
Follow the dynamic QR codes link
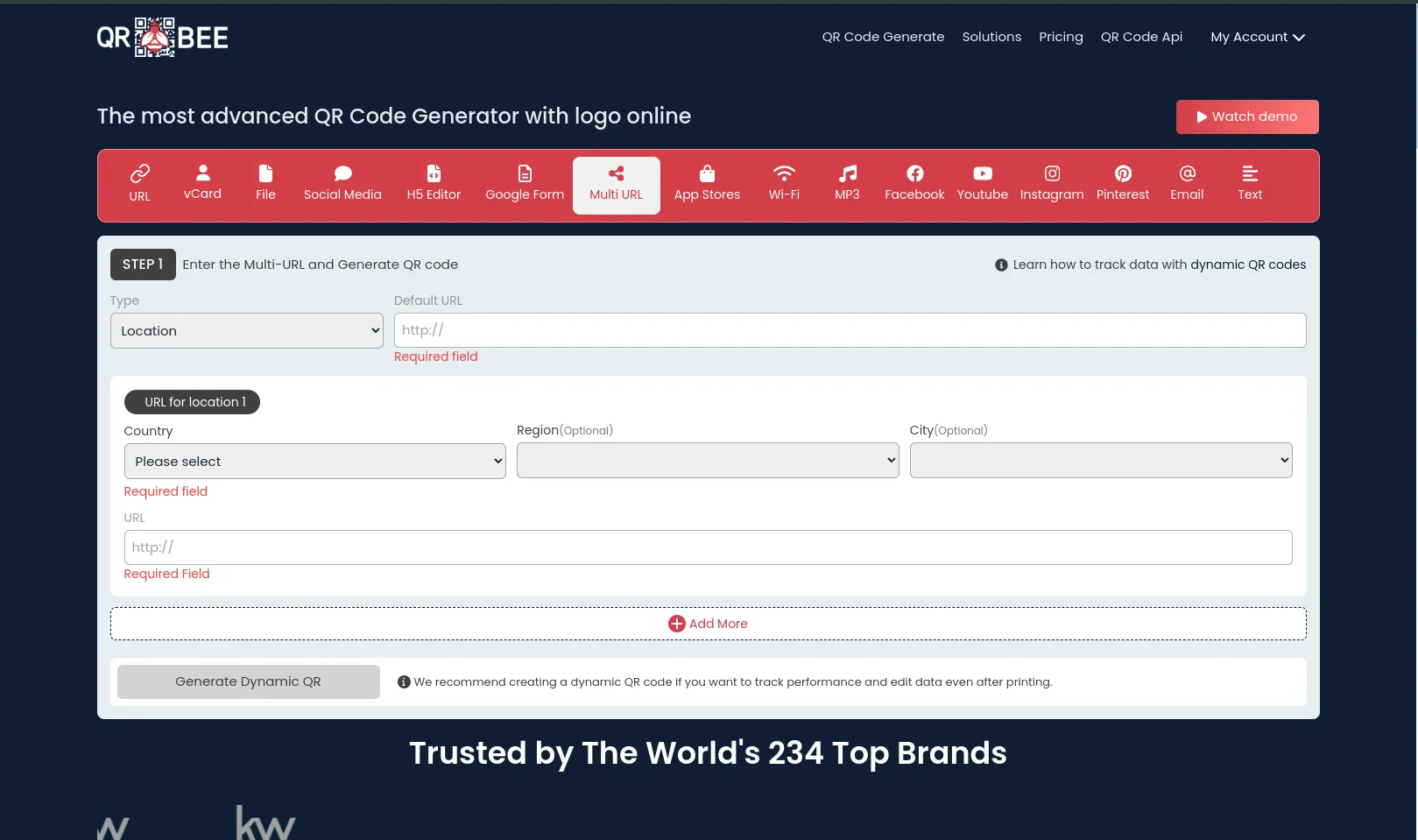[x=1247, y=265]
